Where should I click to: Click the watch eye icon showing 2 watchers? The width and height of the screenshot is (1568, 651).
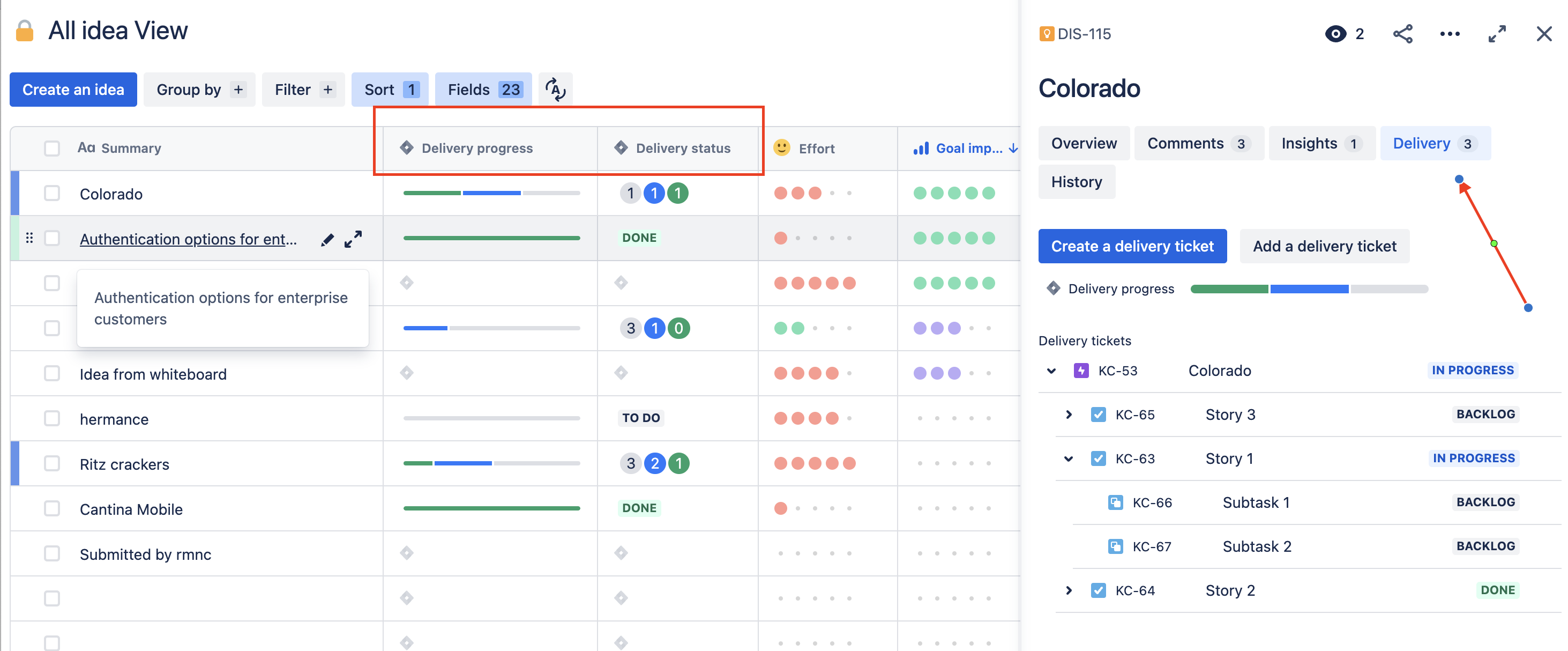tap(1336, 33)
